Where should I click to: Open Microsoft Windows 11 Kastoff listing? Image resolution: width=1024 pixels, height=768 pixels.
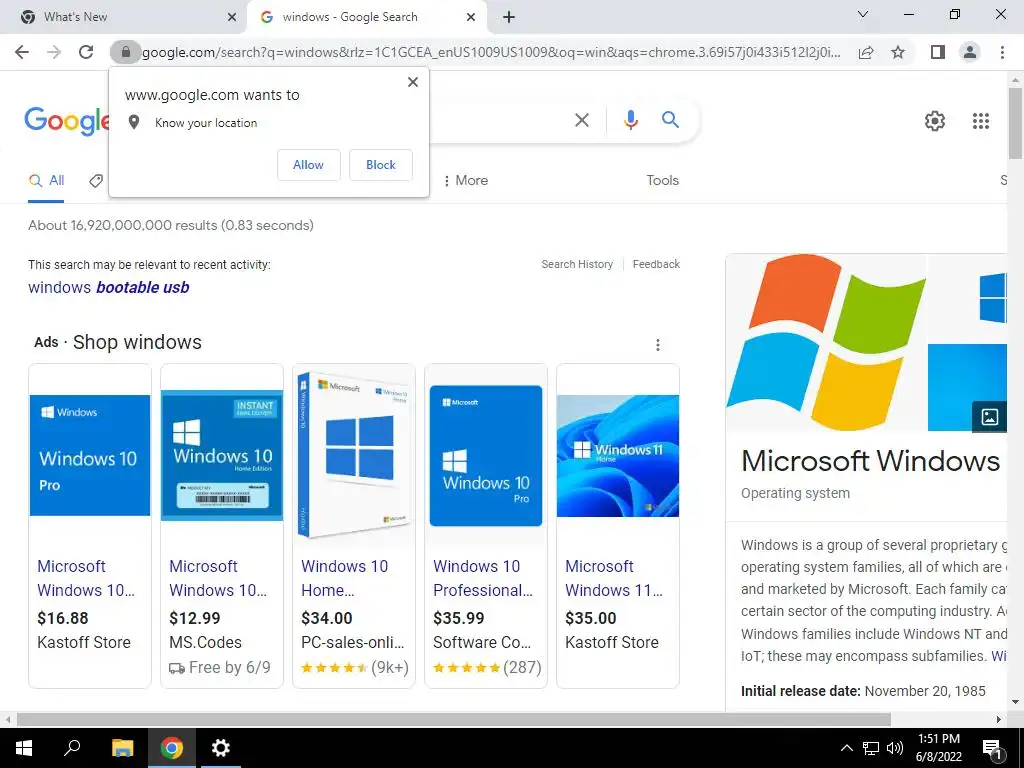point(614,578)
